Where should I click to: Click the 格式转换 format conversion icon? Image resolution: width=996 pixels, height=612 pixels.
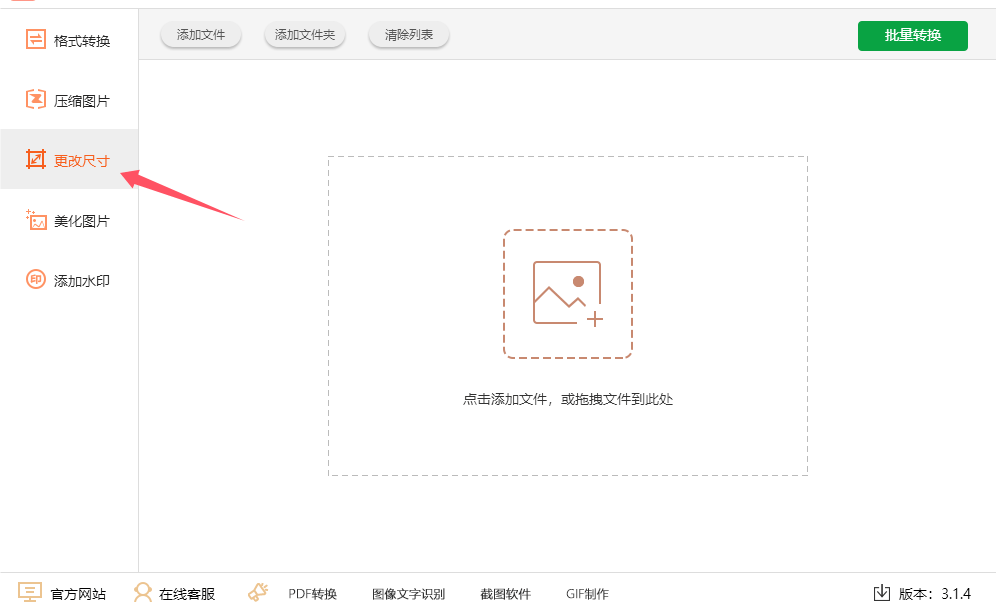click(x=36, y=40)
